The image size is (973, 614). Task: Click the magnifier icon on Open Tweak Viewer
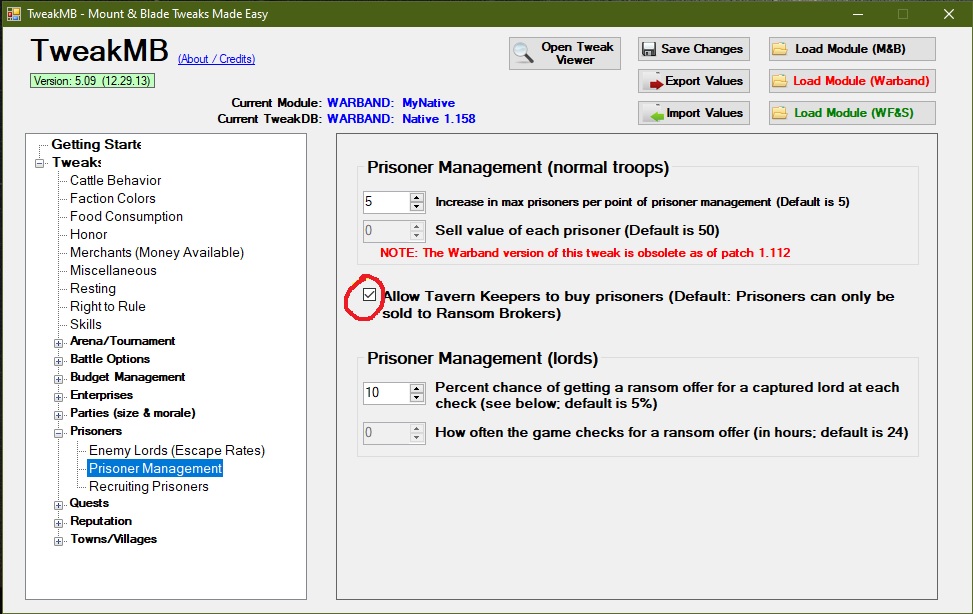pyautogui.click(x=523, y=53)
